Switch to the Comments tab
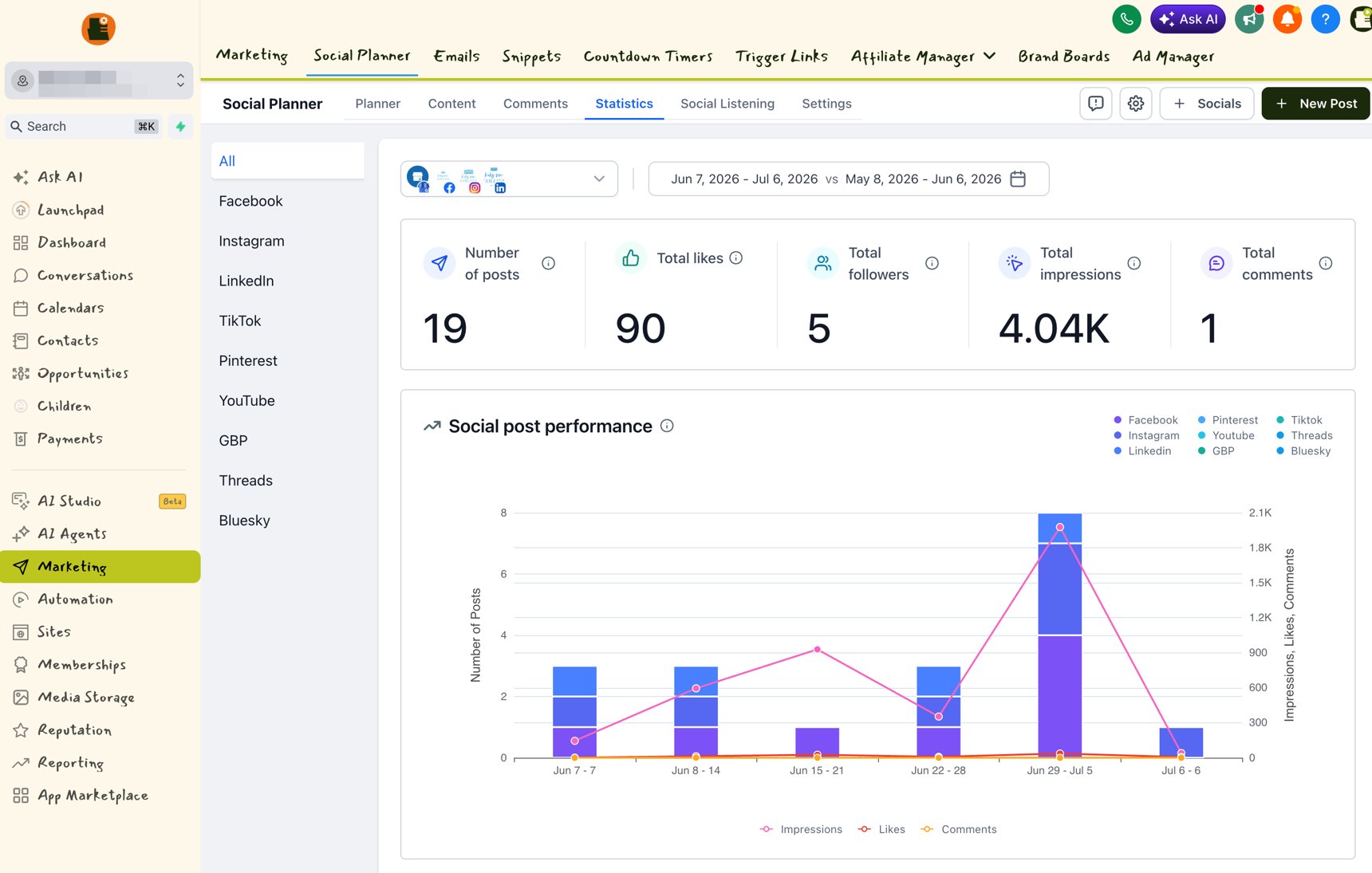The width and height of the screenshot is (1372, 873). click(535, 104)
